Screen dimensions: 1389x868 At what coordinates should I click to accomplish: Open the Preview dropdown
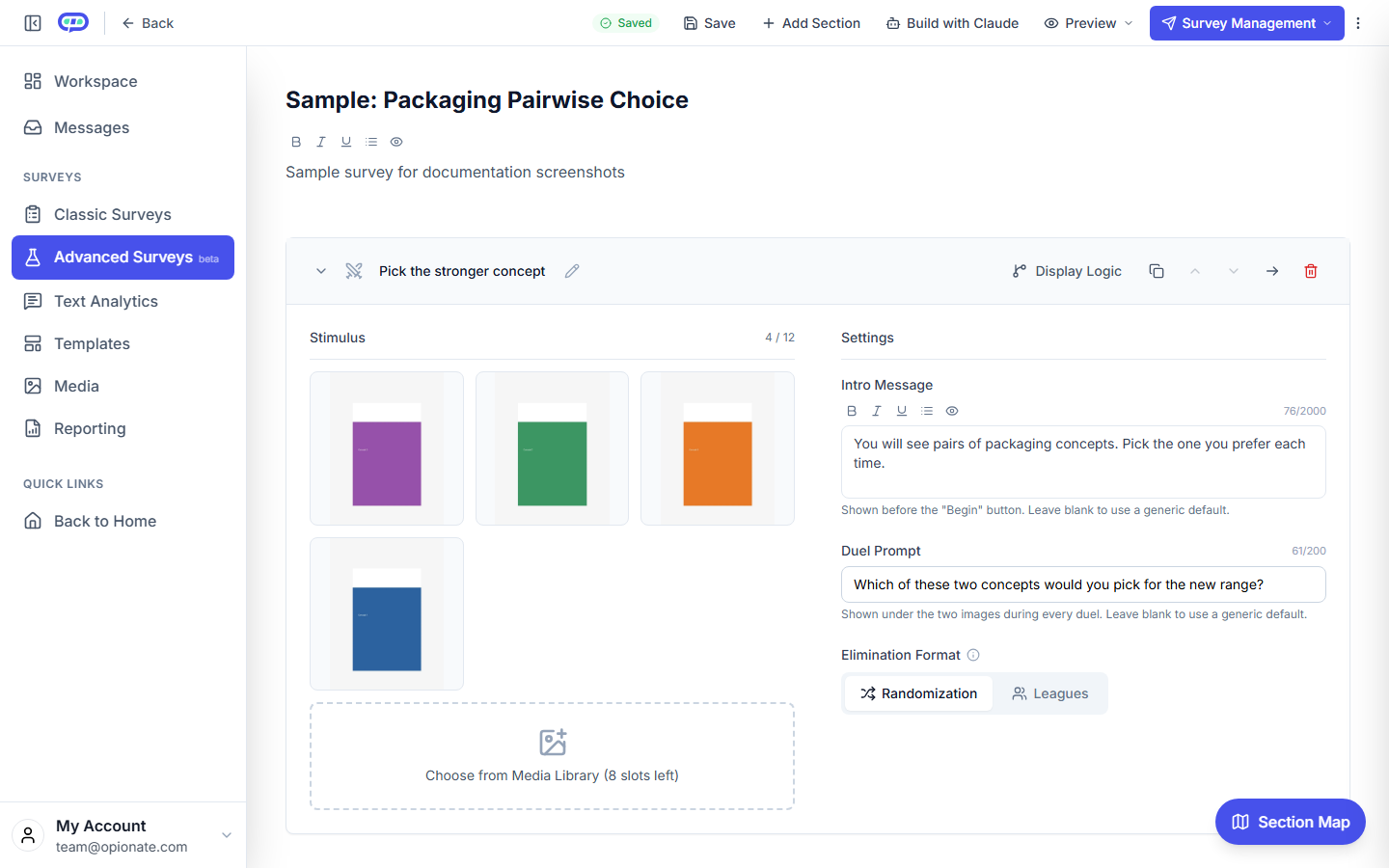1088,23
